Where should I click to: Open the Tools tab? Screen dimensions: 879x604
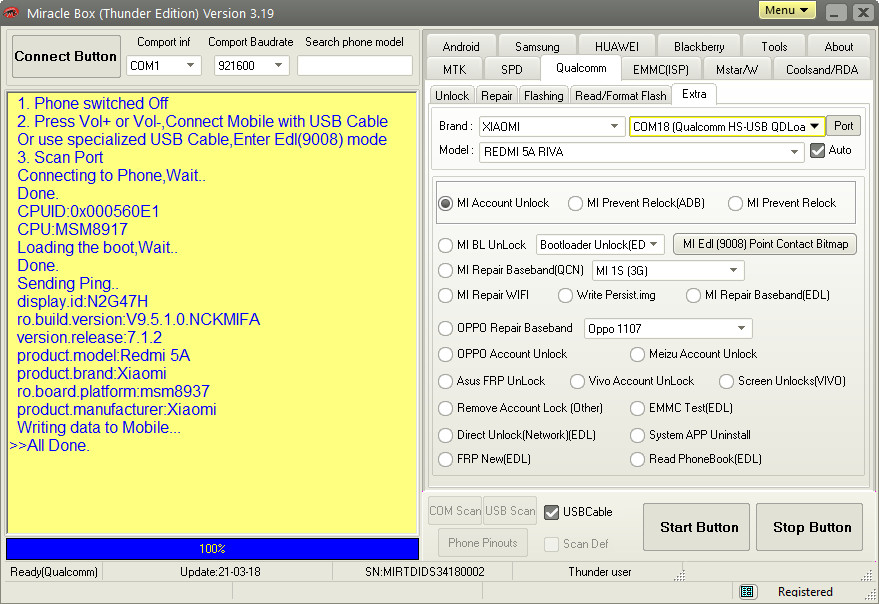coord(774,47)
